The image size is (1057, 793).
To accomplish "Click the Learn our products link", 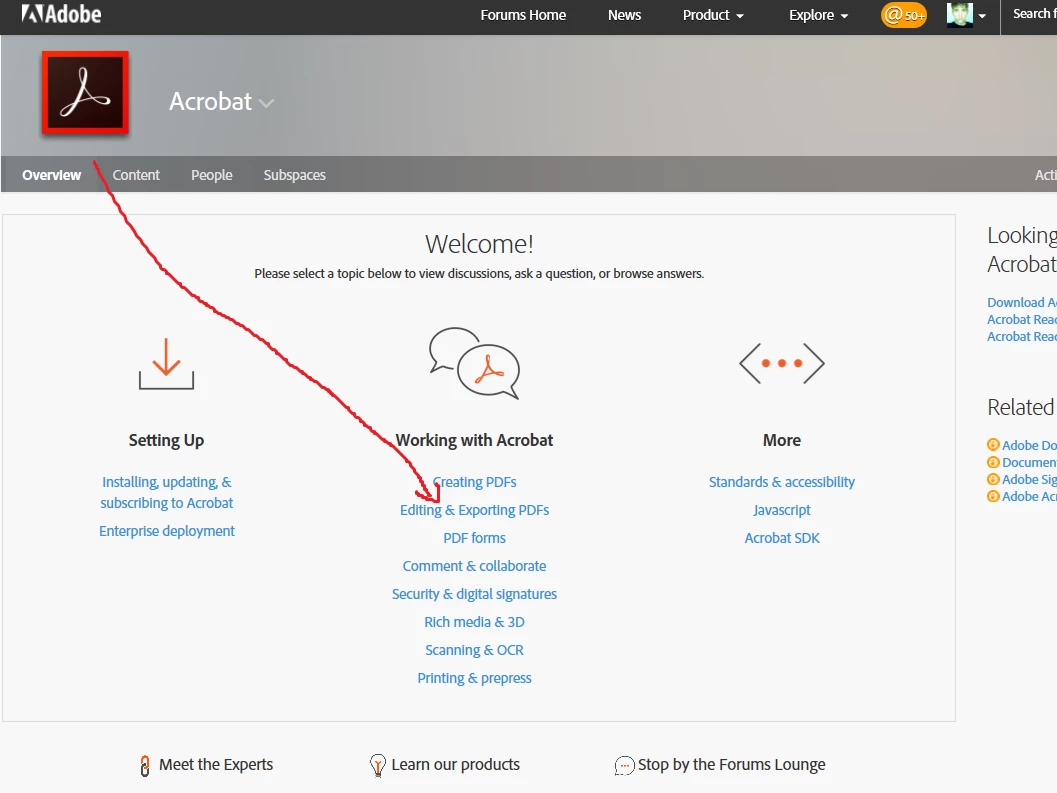I will point(456,765).
